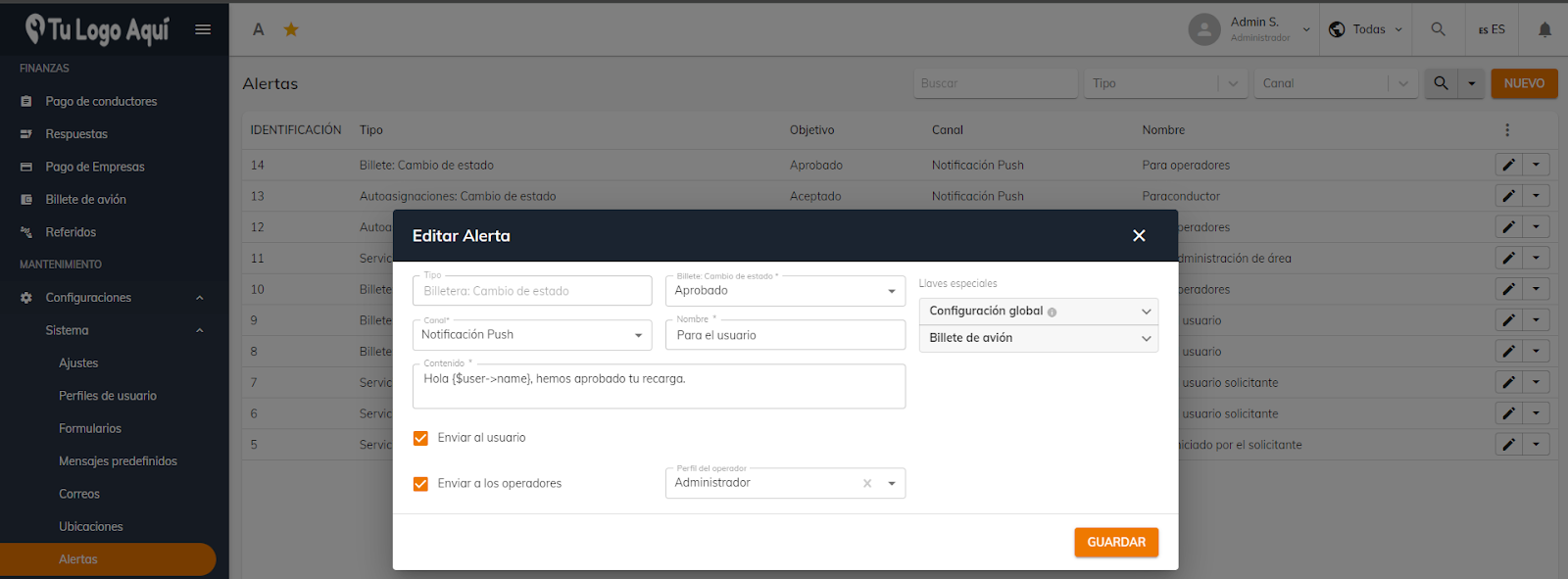Edit alert row 6 with pencil icon
Screen dimensions: 1568x579
coord(1508,413)
